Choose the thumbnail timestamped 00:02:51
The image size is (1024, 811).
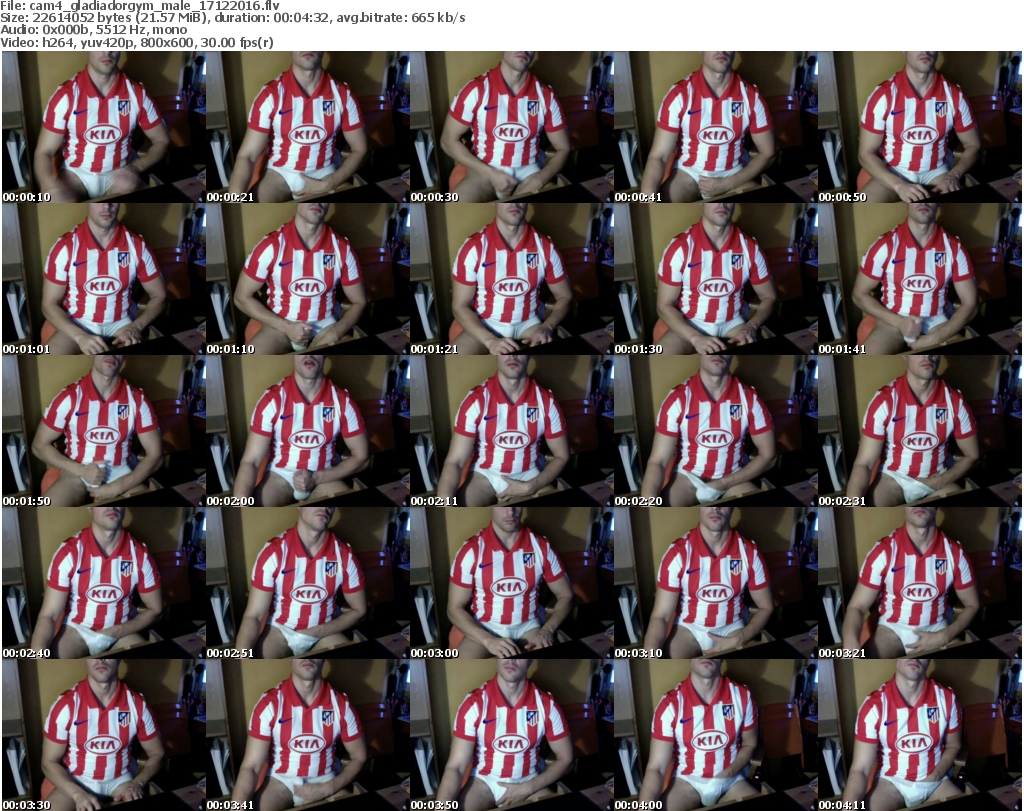pyautogui.click(x=308, y=583)
